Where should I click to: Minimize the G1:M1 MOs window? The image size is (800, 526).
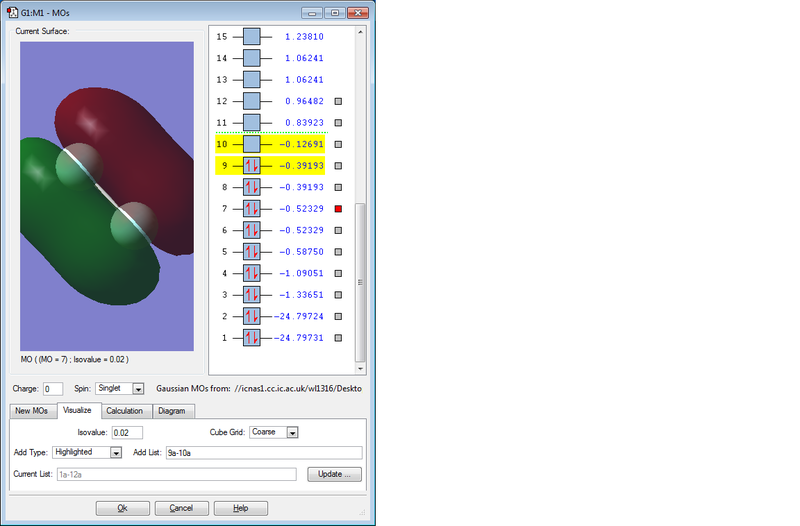tap(312, 13)
